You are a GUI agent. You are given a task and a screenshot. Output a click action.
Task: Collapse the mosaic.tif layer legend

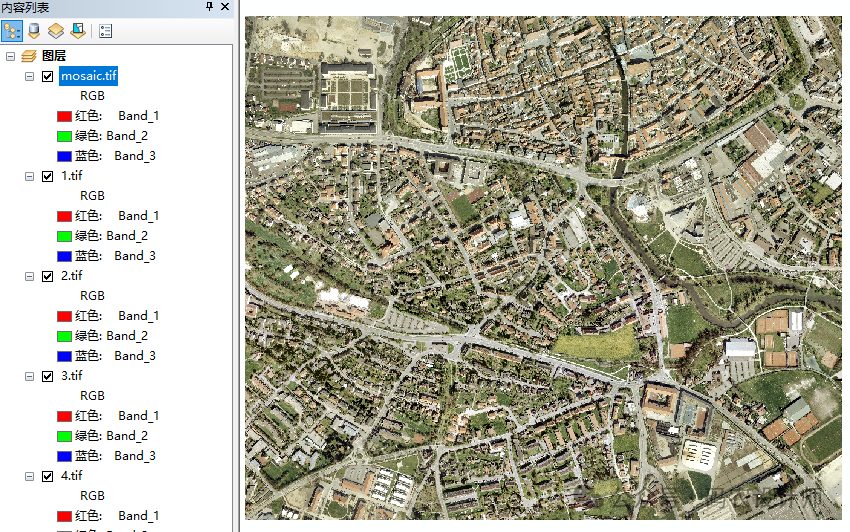pos(29,76)
